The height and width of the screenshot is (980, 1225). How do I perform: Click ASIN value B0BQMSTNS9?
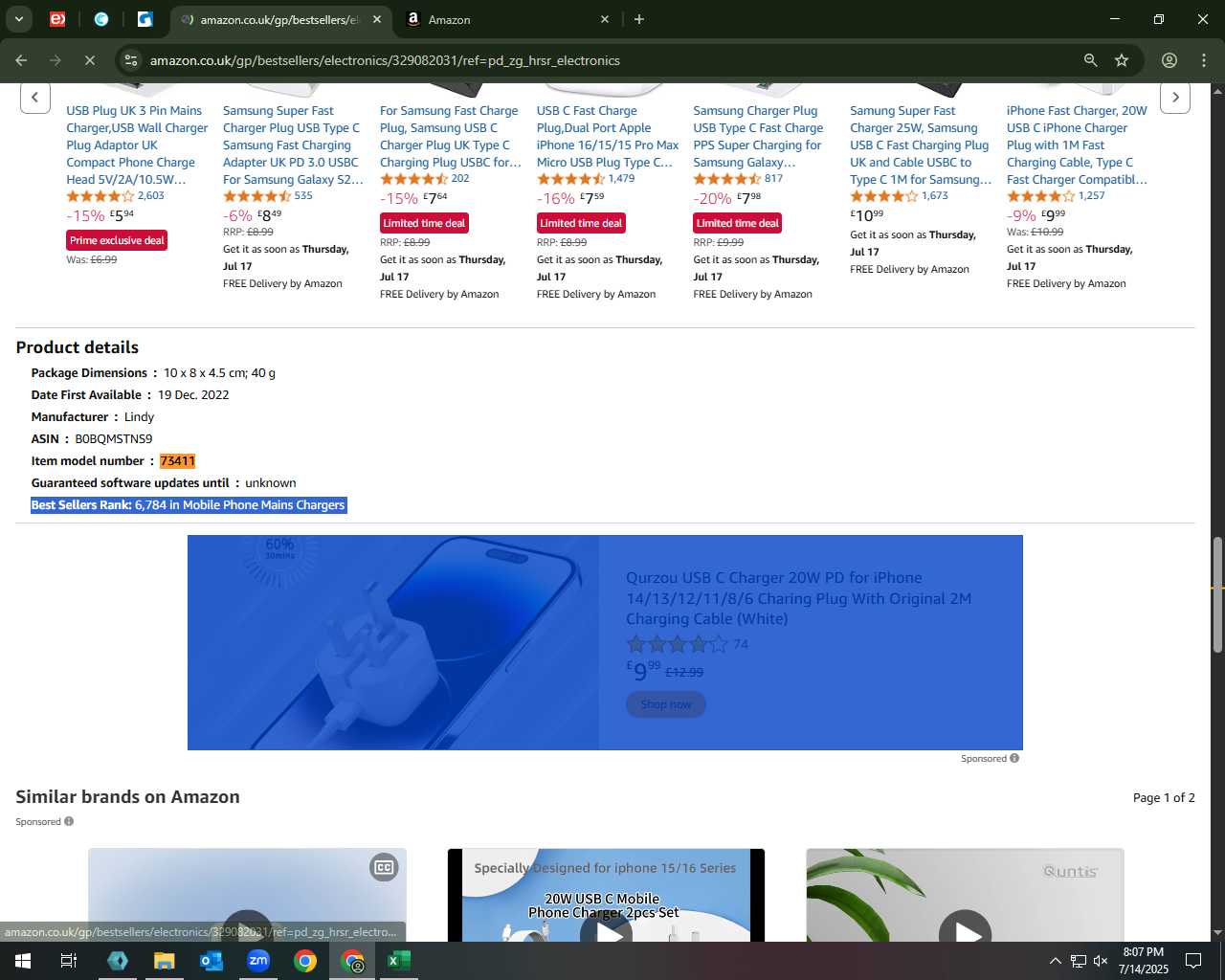pos(114,439)
